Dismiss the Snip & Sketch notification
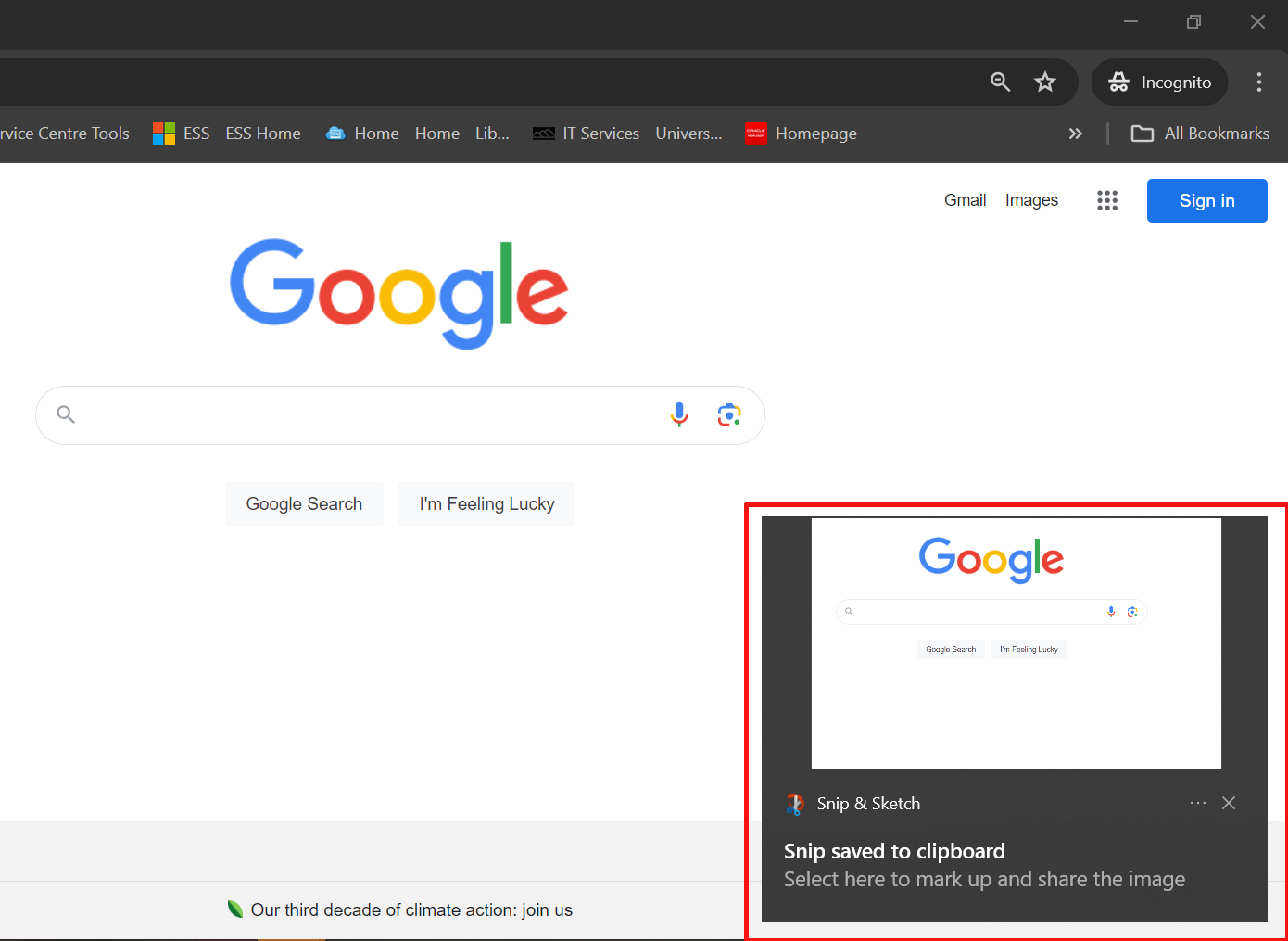The height and width of the screenshot is (941, 1288). pyautogui.click(x=1229, y=803)
